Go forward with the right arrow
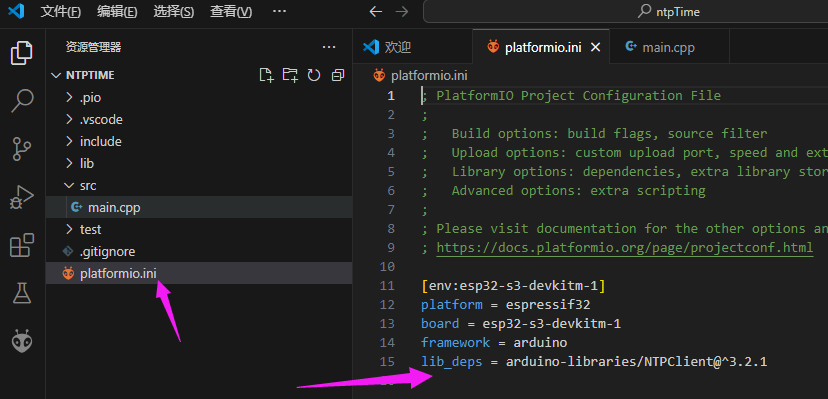Viewport: 828px width, 399px height. coord(402,12)
